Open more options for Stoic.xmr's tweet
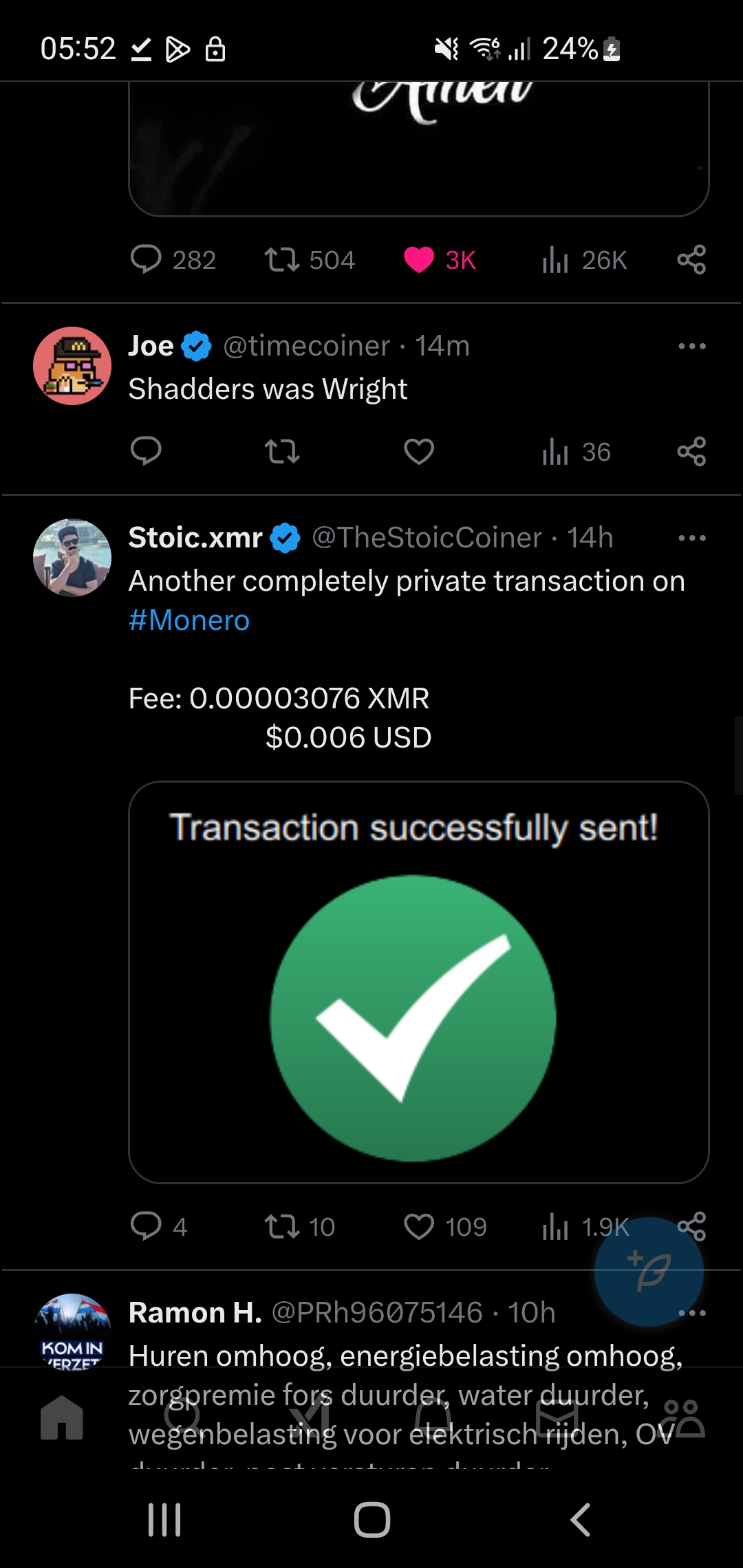 692,538
